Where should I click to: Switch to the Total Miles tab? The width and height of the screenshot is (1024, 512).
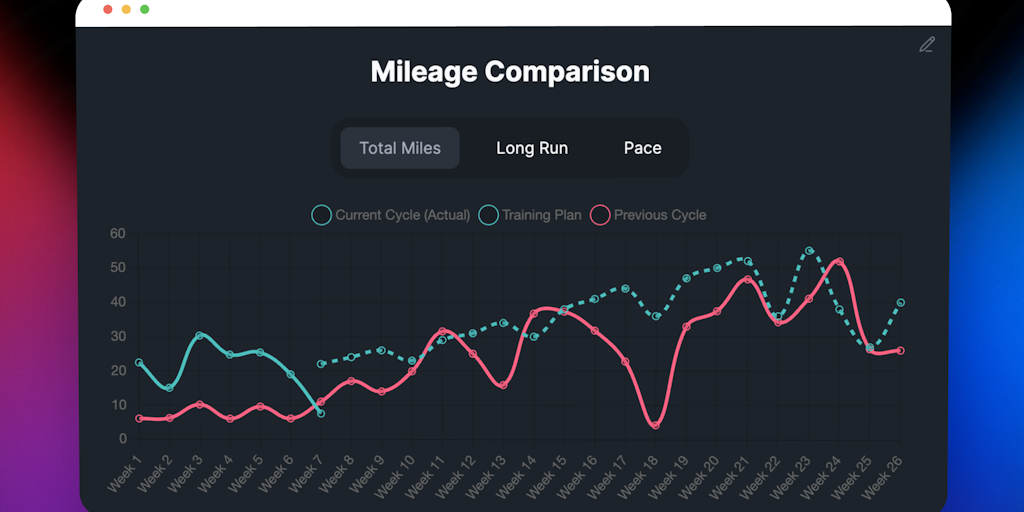(400, 148)
